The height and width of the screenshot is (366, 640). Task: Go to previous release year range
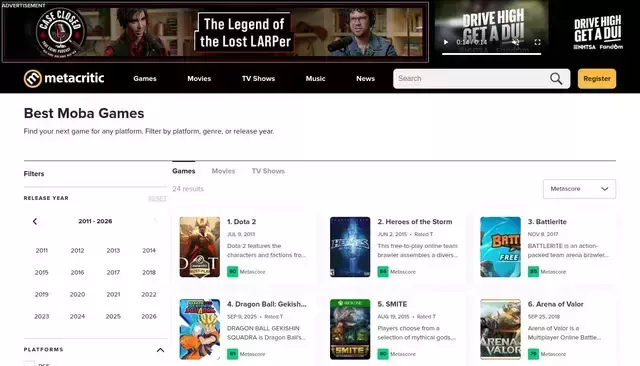(35, 222)
